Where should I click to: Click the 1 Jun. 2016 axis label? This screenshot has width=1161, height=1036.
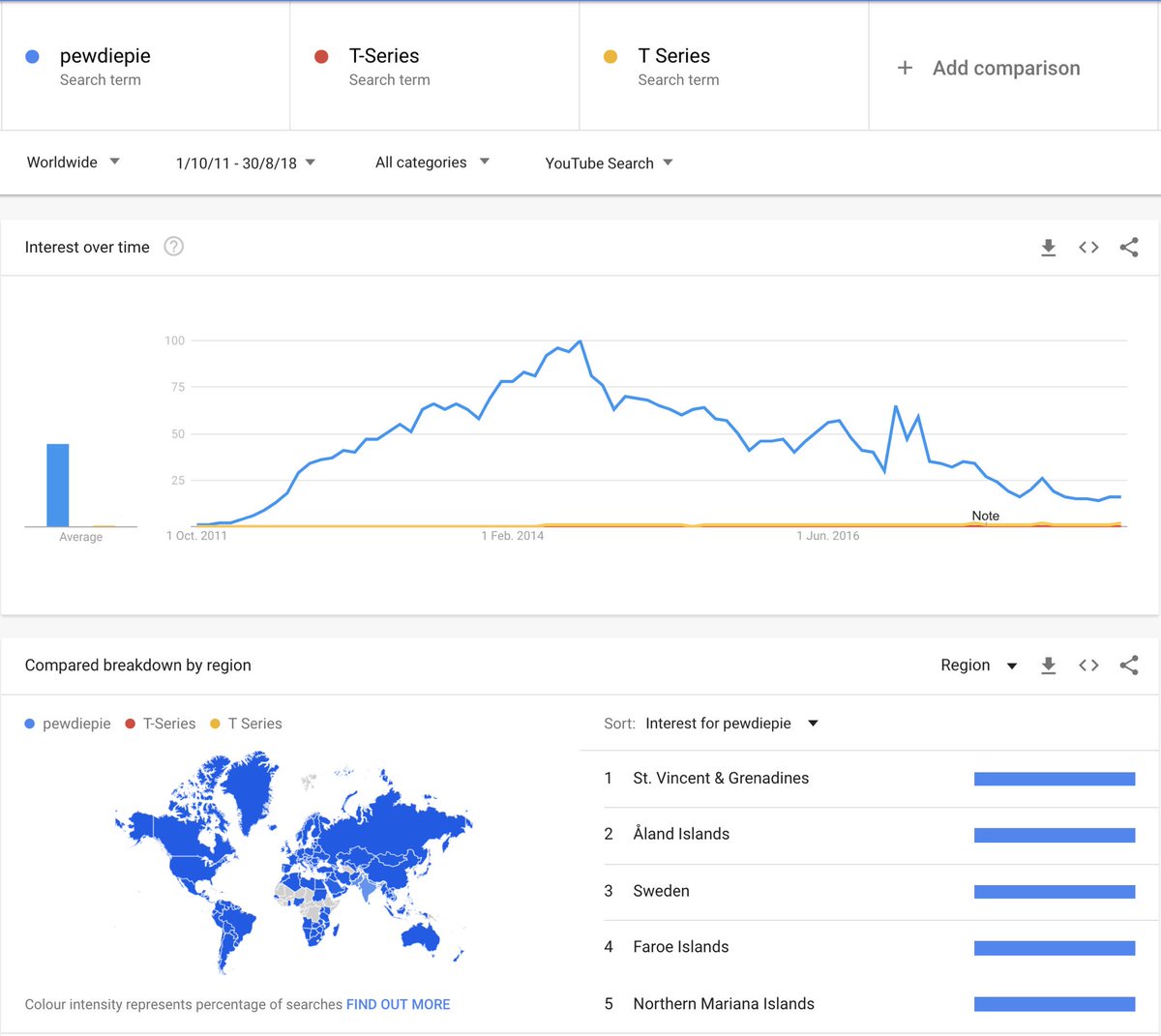point(828,536)
